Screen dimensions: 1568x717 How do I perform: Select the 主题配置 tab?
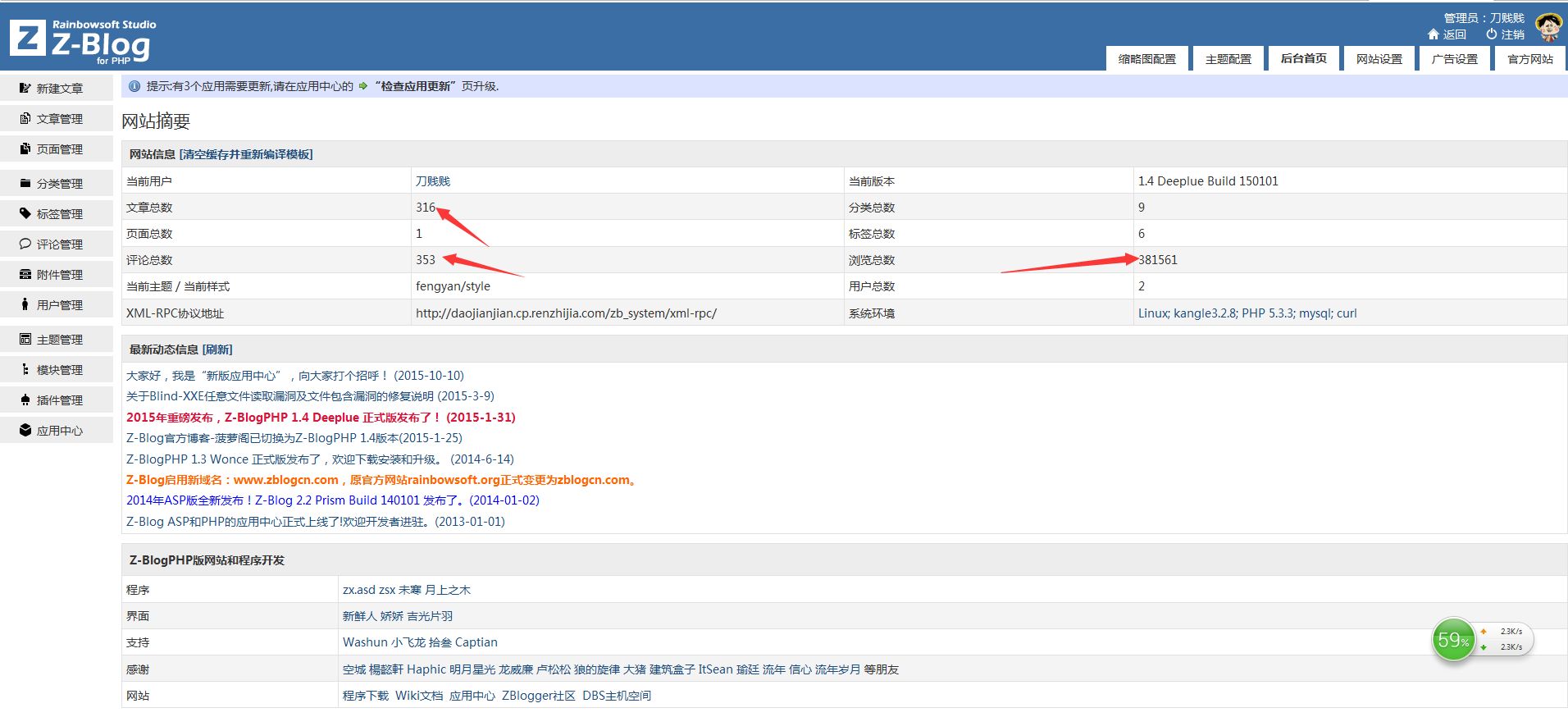pos(1228,59)
